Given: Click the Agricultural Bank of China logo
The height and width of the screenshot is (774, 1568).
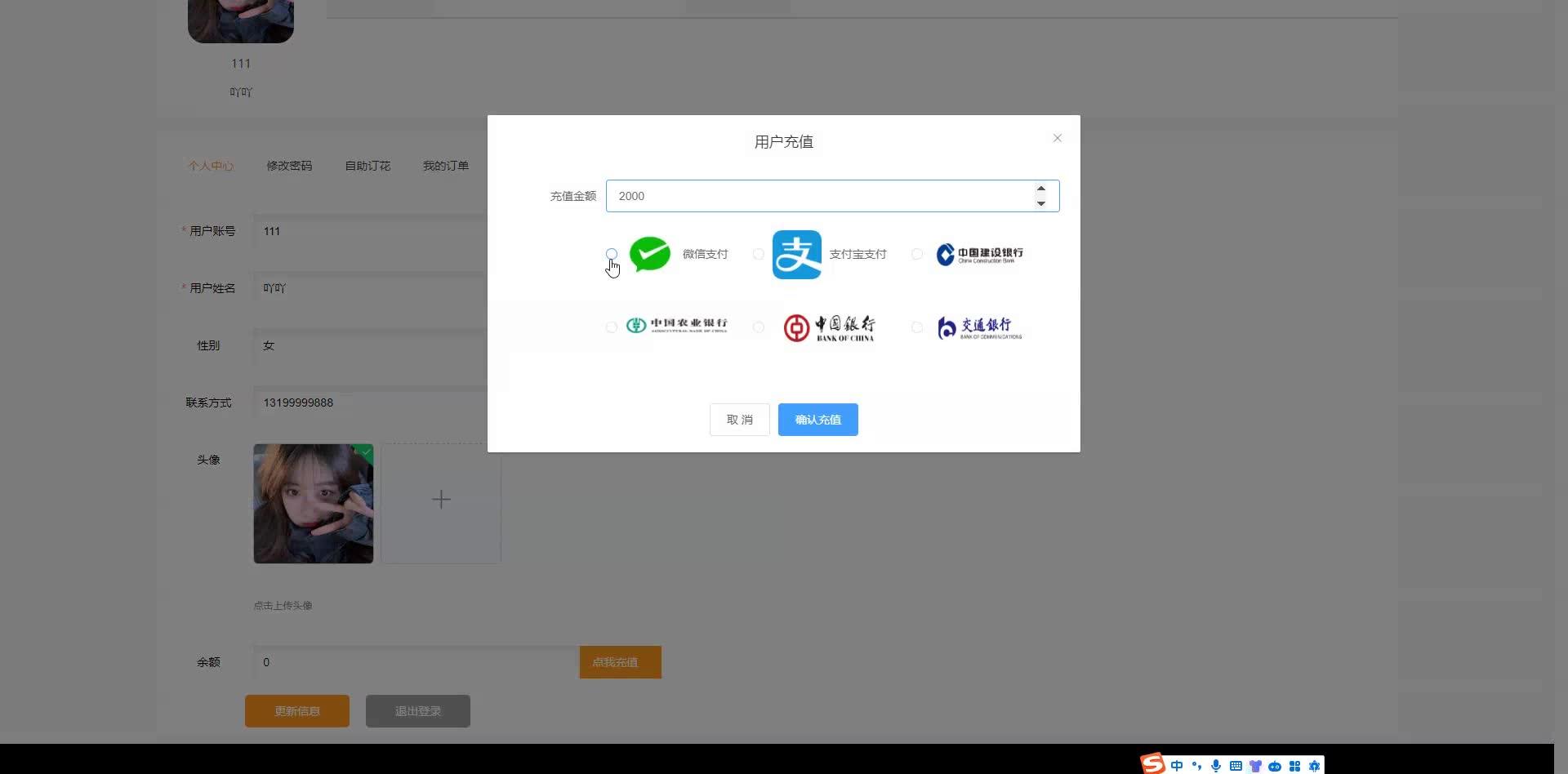Looking at the screenshot, I should pyautogui.click(x=676, y=326).
